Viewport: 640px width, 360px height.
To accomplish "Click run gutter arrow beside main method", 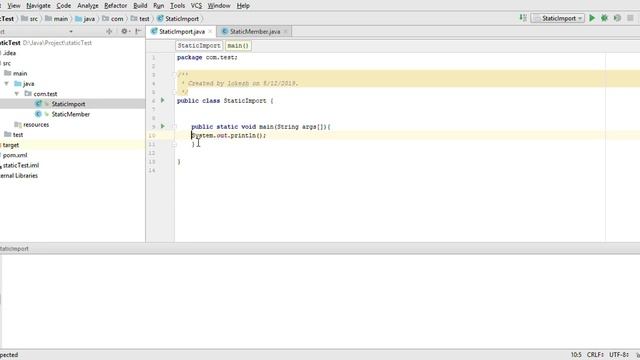I will click(162, 127).
